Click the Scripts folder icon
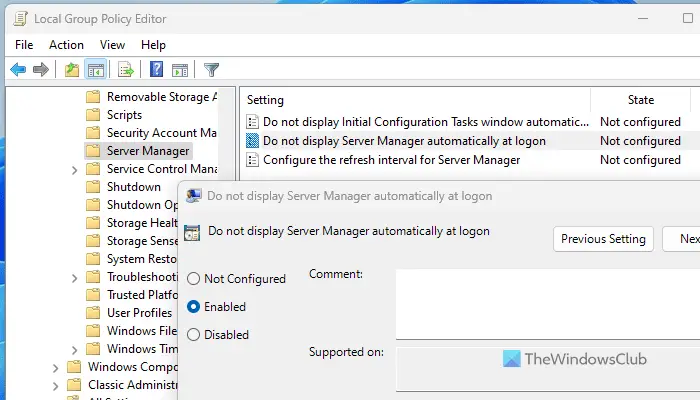 point(93,115)
